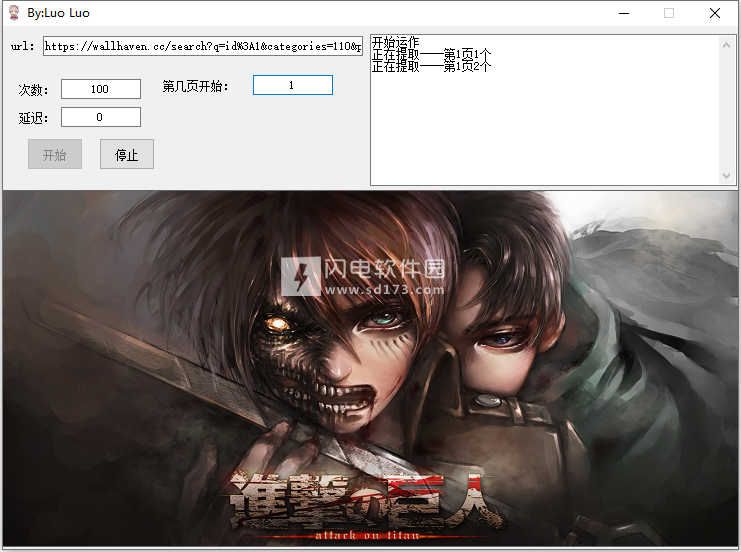Click the 次数: label
This screenshot has height=552, width=741.
[33, 90]
